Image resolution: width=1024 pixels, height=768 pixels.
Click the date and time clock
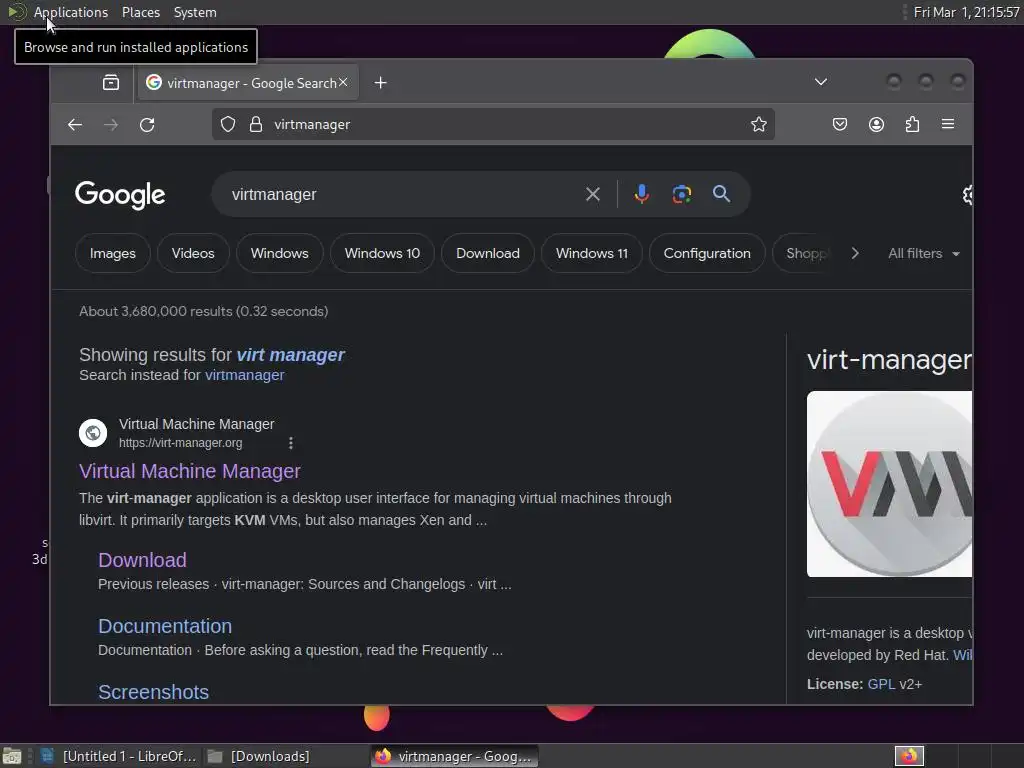967,12
